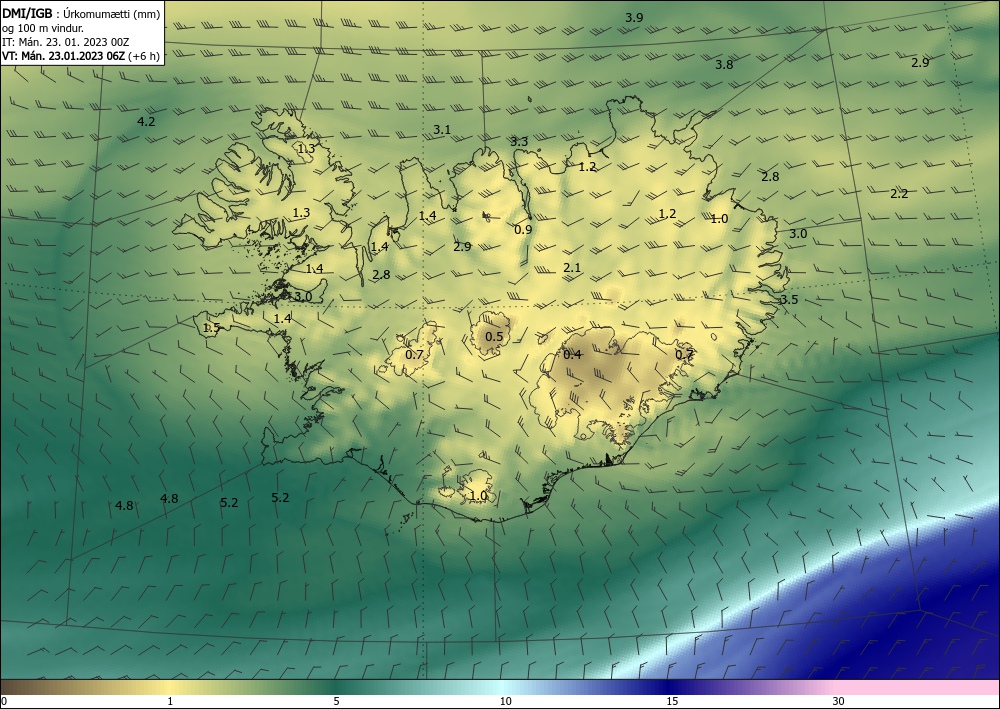Select the 3.3 value label
Viewport: 1000px width, 709px height.
tap(519, 142)
